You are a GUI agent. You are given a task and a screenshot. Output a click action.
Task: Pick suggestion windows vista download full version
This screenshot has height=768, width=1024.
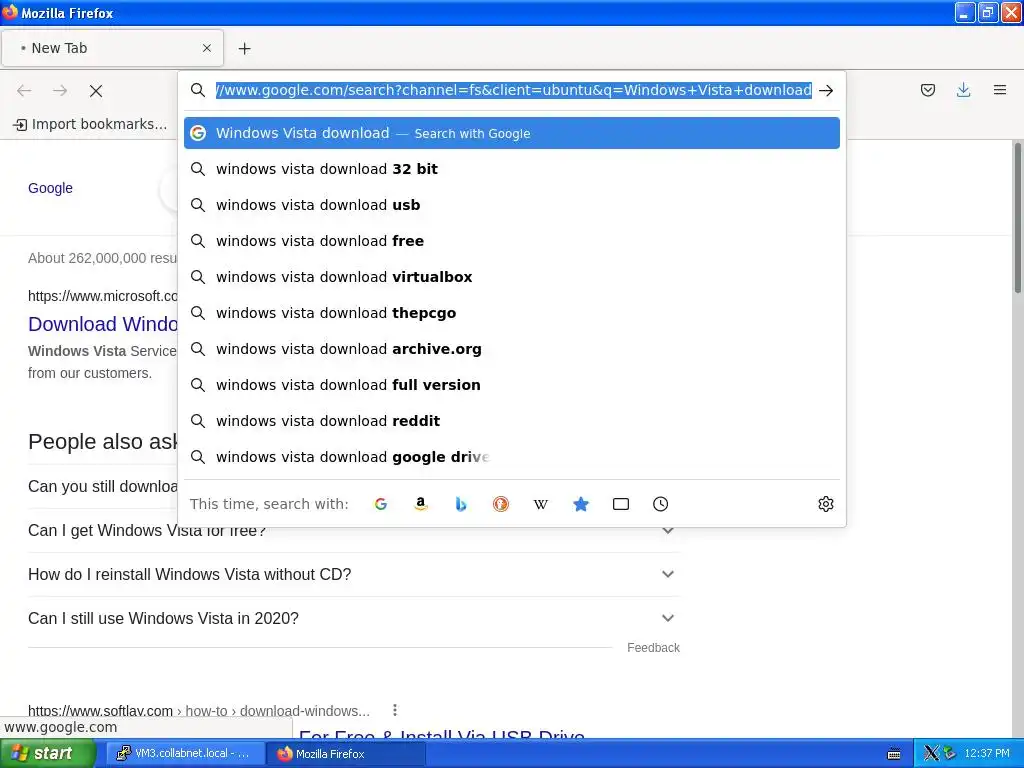512,385
